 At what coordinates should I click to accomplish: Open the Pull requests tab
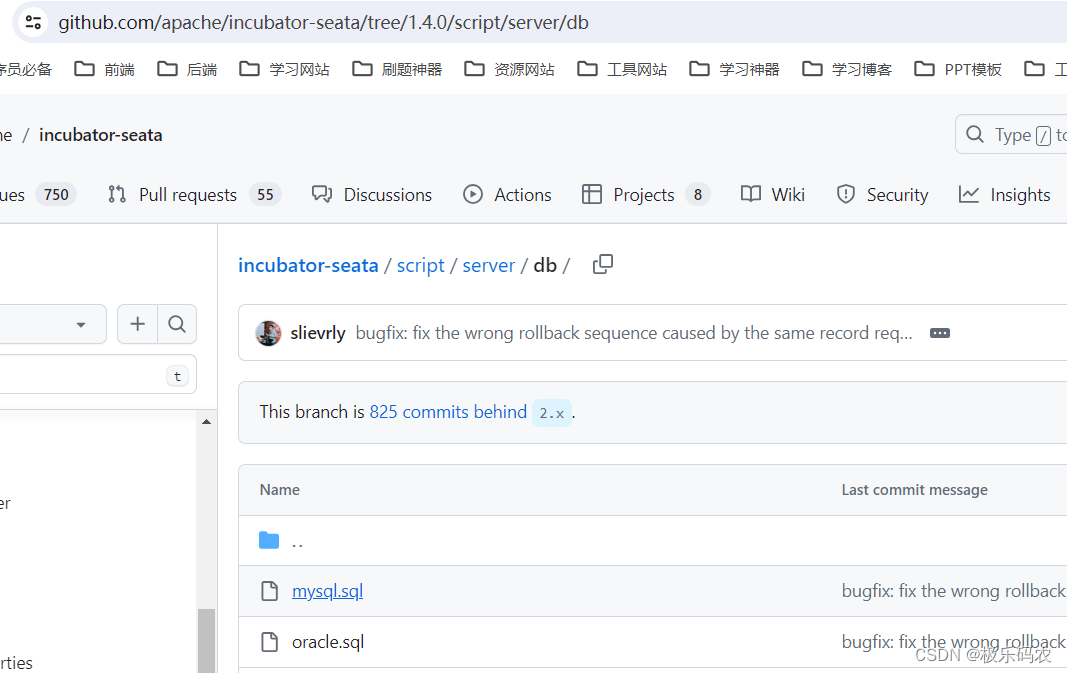[194, 195]
